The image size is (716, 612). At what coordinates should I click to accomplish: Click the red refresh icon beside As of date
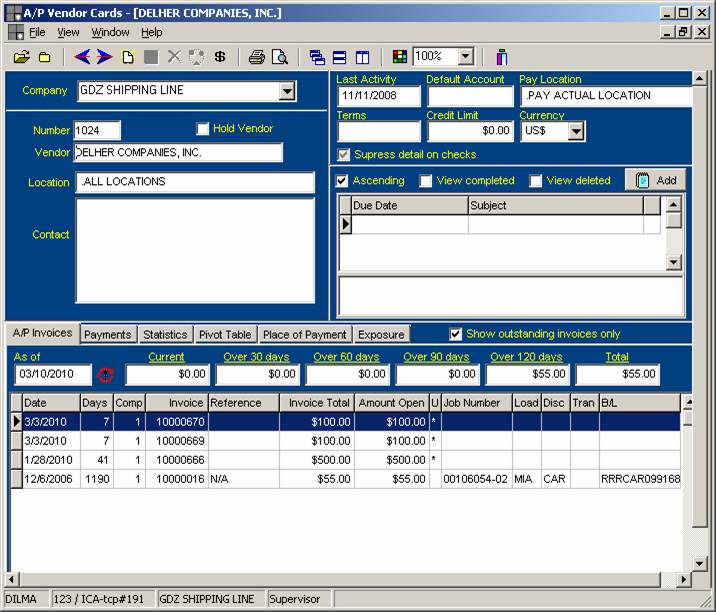(x=107, y=375)
